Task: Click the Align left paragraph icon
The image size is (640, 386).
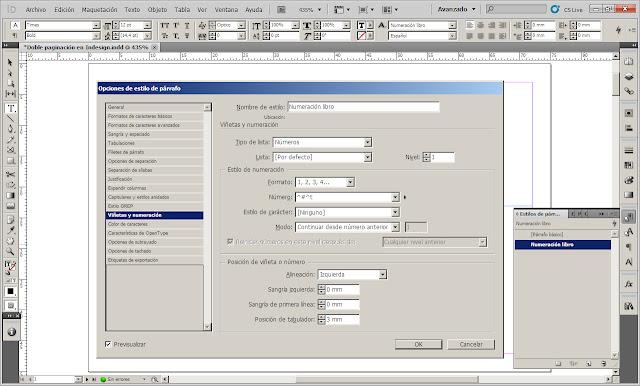Action: (x=470, y=25)
